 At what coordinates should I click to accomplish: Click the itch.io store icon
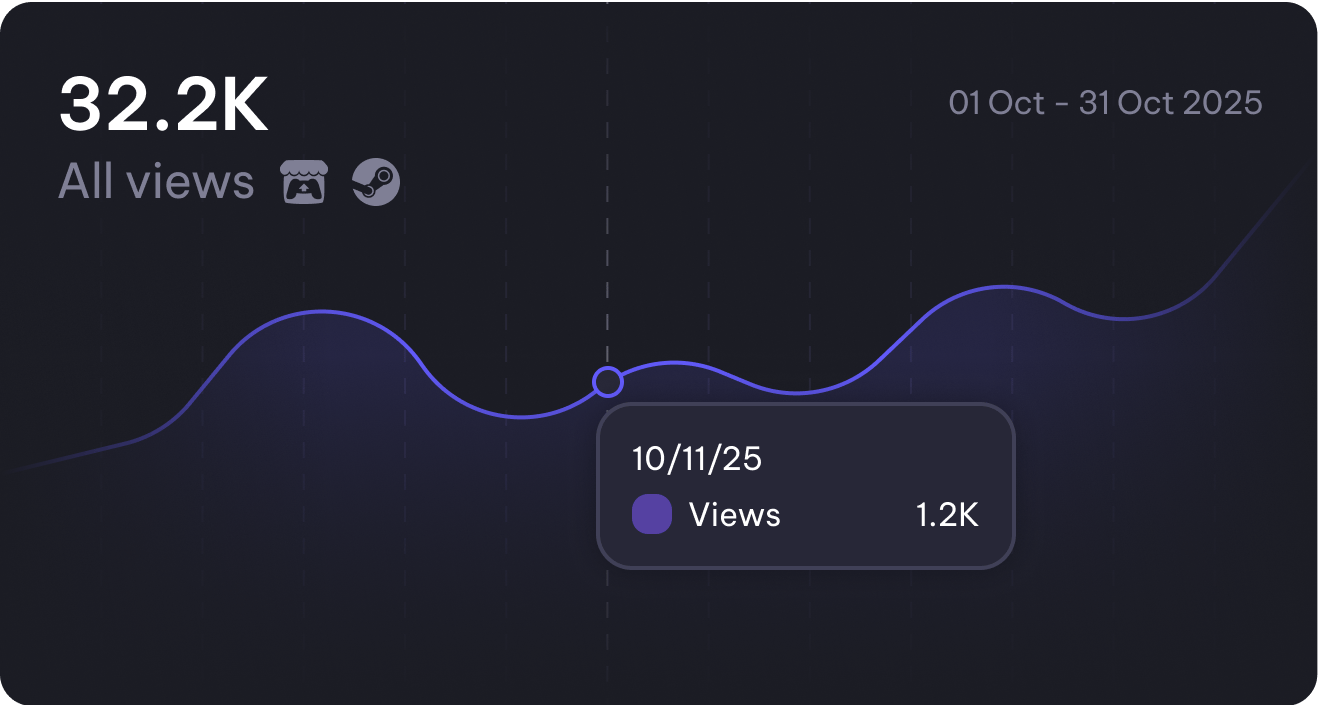pos(304,183)
